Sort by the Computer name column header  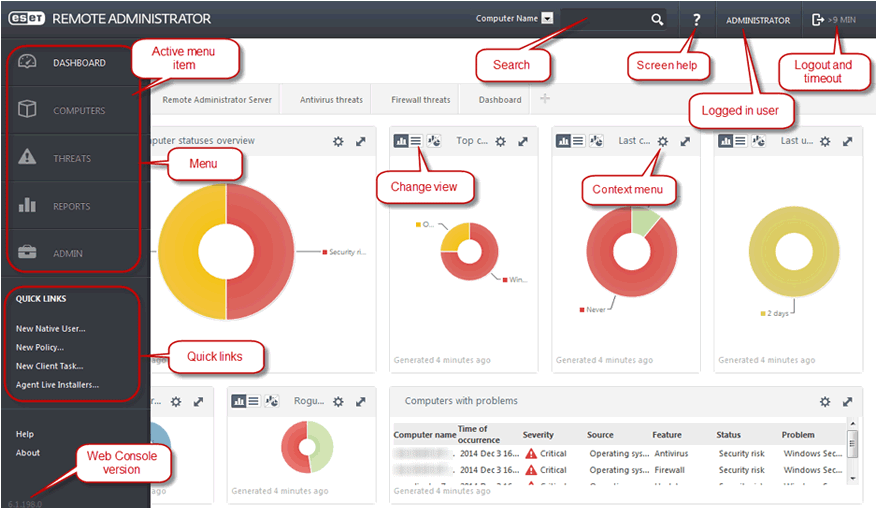[424, 435]
